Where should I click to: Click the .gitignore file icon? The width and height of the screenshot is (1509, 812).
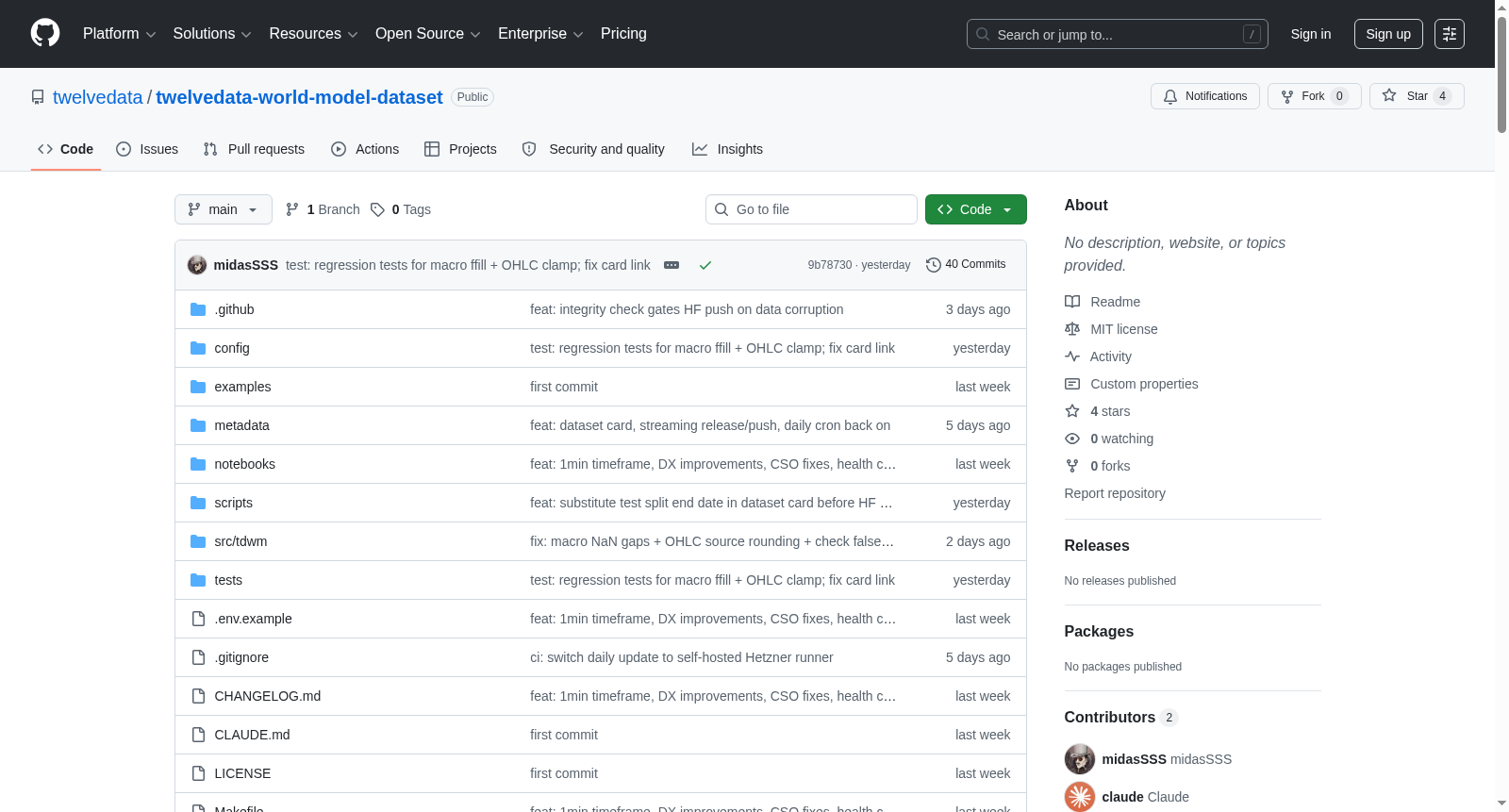[198, 657]
